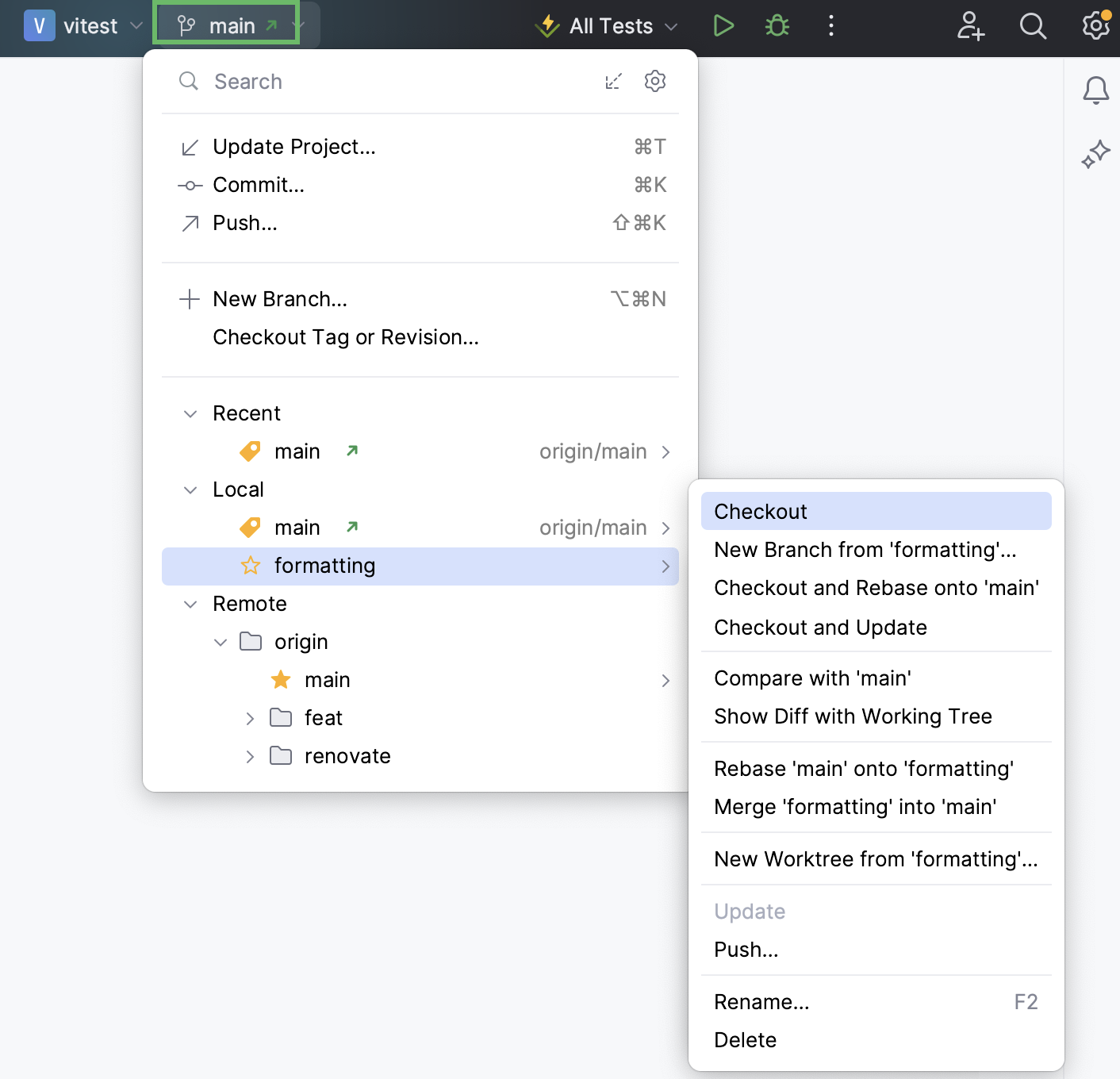Viewport: 1120px width, 1079px height.
Task: Toggle favorite star on formatting branch
Action: (x=250, y=566)
